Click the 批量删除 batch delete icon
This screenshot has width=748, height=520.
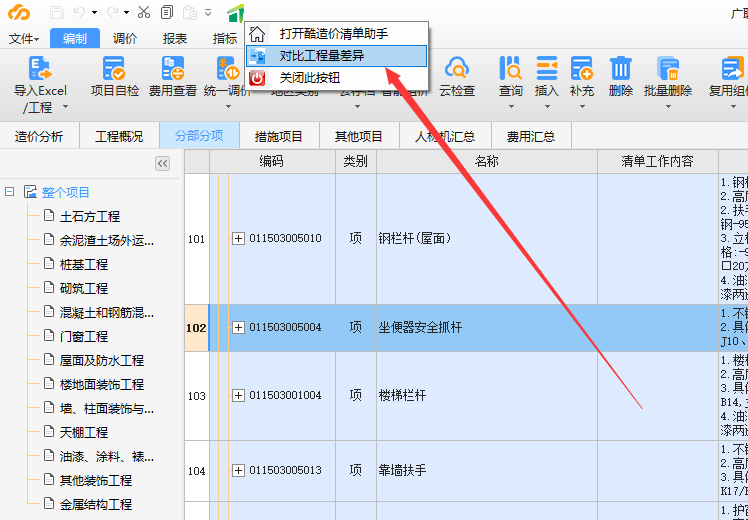pyautogui.click(x=668, y=69)
